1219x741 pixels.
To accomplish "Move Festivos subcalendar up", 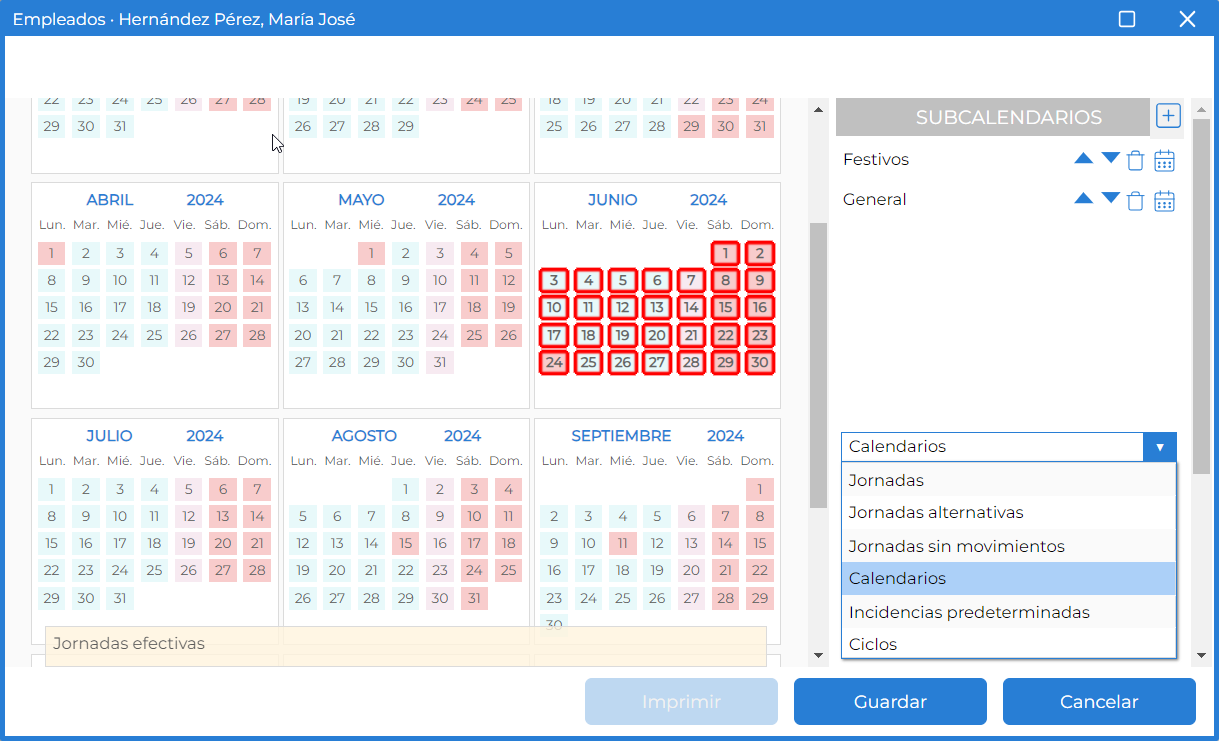I will 1084,158.
